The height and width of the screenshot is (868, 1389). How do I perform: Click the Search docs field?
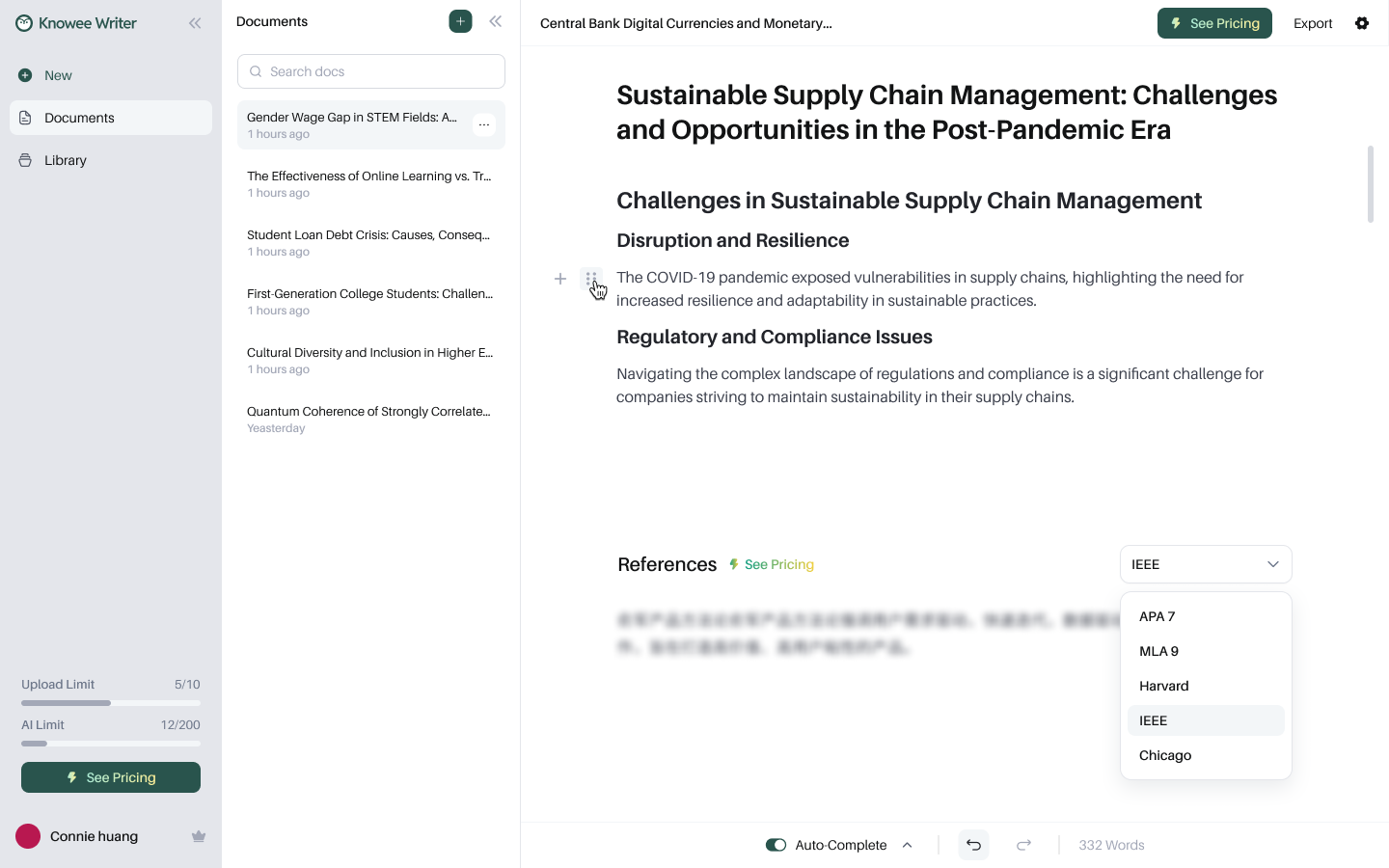point(371,71)
